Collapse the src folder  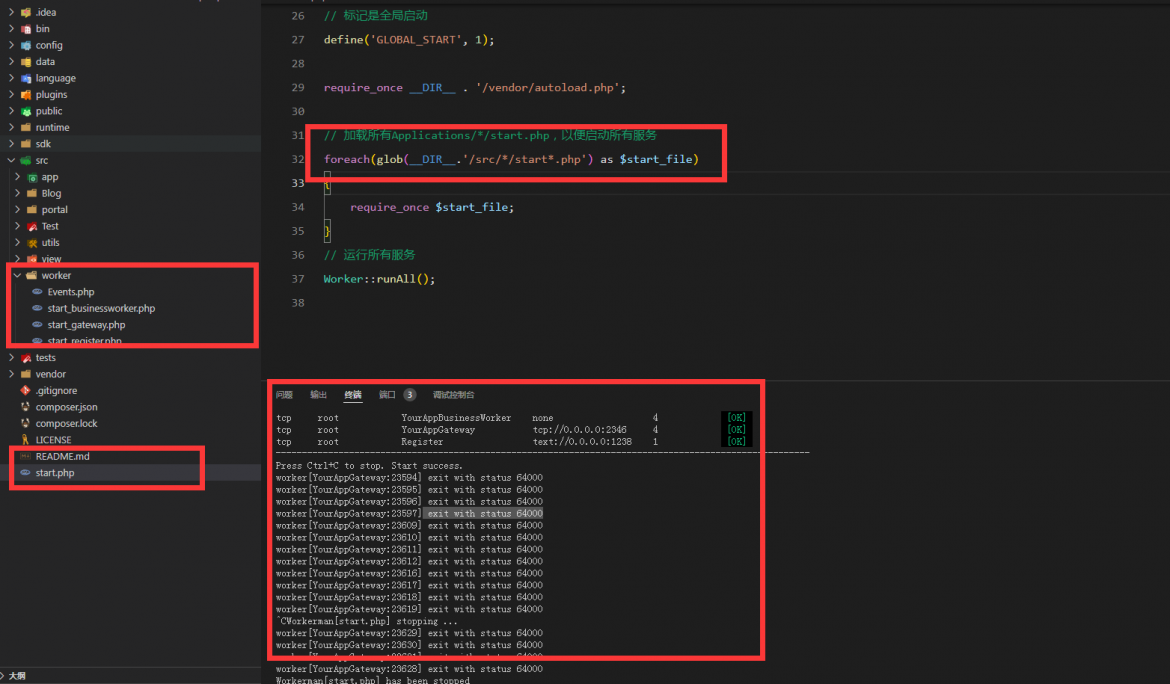(11, 160)
